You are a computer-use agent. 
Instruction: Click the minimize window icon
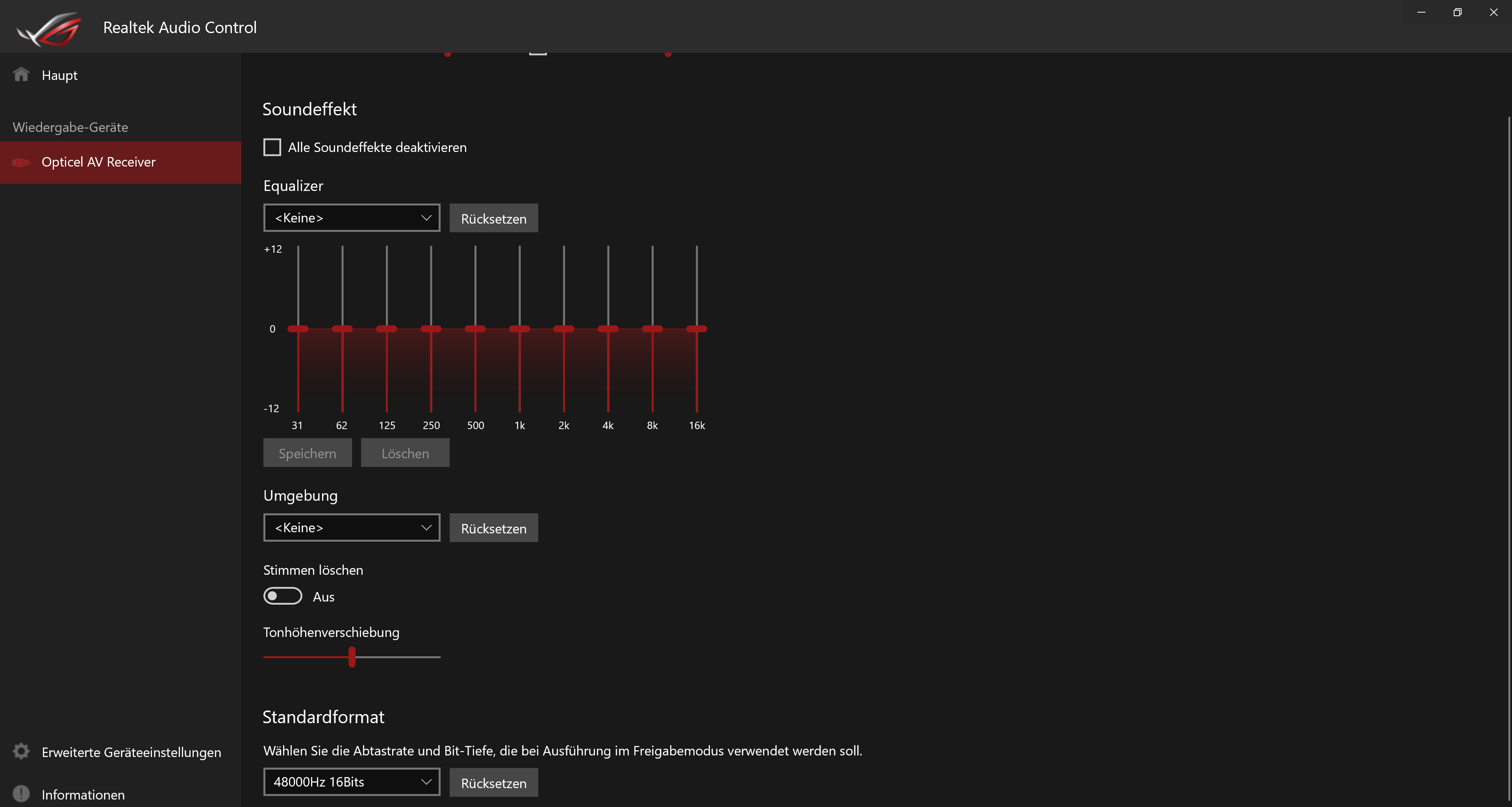click(1421, 12)
